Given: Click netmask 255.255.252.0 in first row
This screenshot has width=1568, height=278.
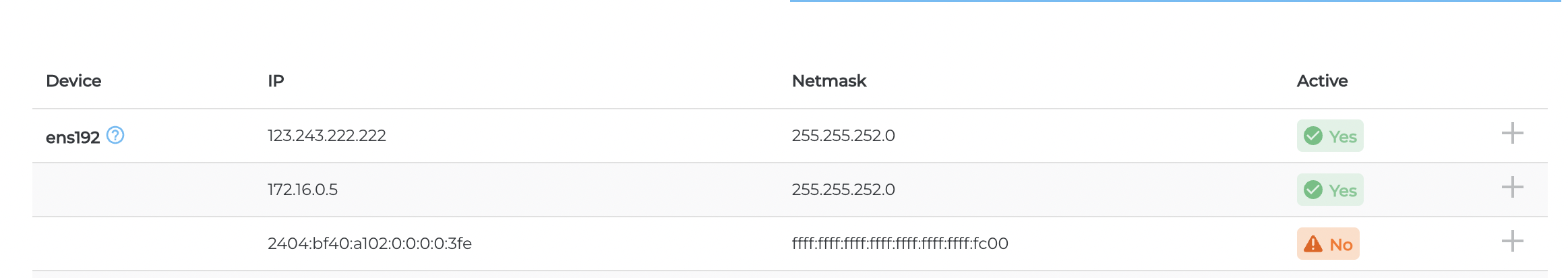Looking at the screenshot, I should click(x=843, y=136).
